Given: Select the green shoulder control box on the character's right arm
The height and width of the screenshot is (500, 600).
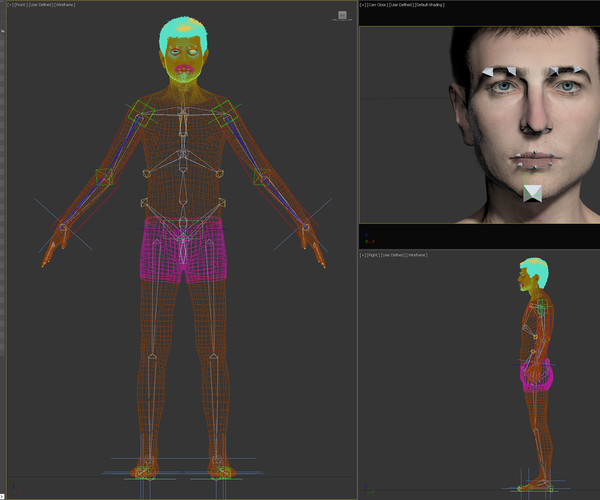Looking at the screenshot, I should tap(141, 112).
